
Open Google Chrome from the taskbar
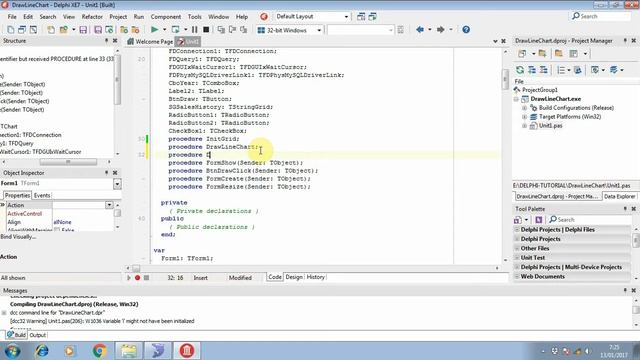[x=99, y=351]
